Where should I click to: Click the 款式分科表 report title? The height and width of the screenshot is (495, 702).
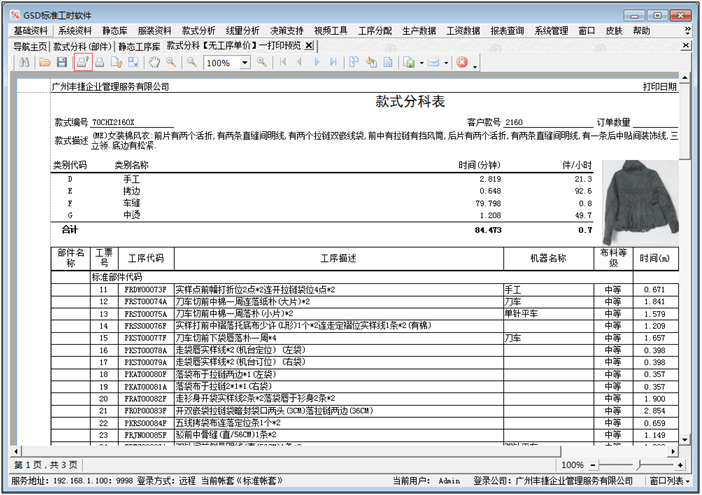pos(410,101)
